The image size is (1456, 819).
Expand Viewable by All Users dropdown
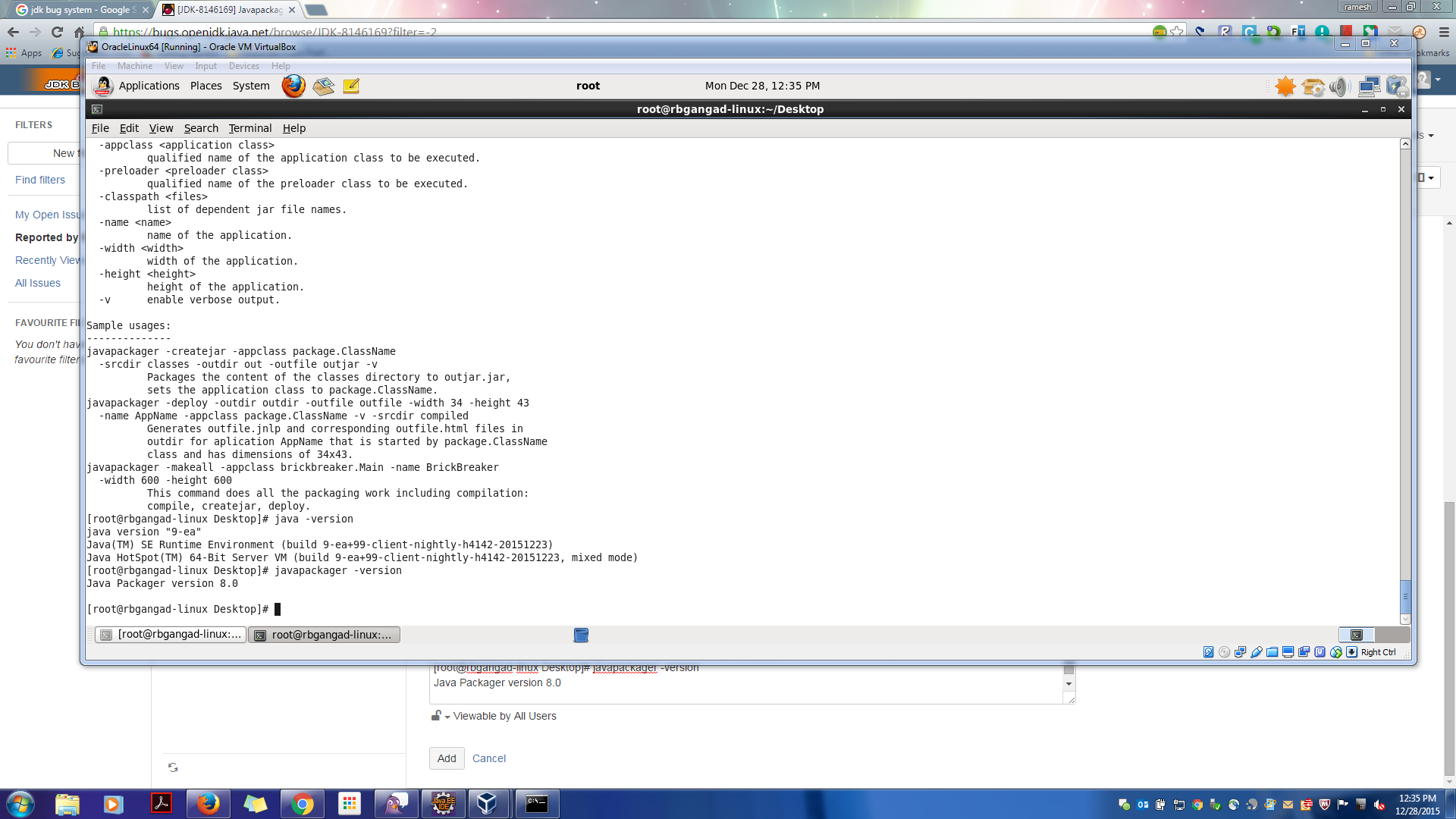point(504,716)
